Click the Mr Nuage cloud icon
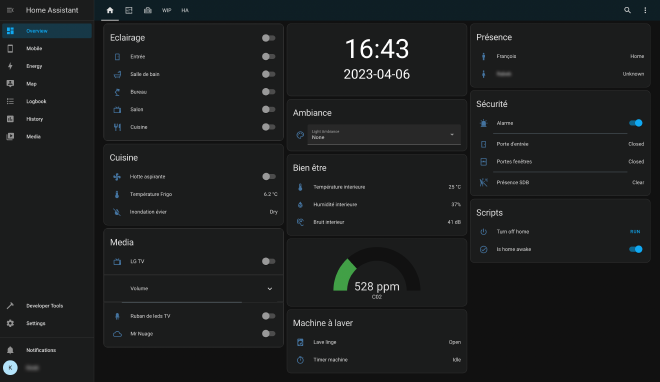The height and width of the screenshot is (382, 660). point(117,334)
